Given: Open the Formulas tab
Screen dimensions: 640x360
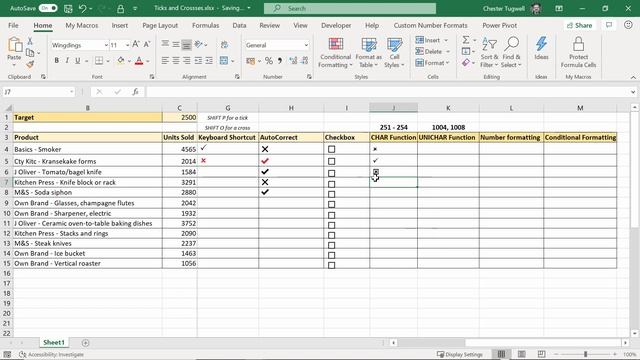Looking at the screenshot, I should (205, 25).
